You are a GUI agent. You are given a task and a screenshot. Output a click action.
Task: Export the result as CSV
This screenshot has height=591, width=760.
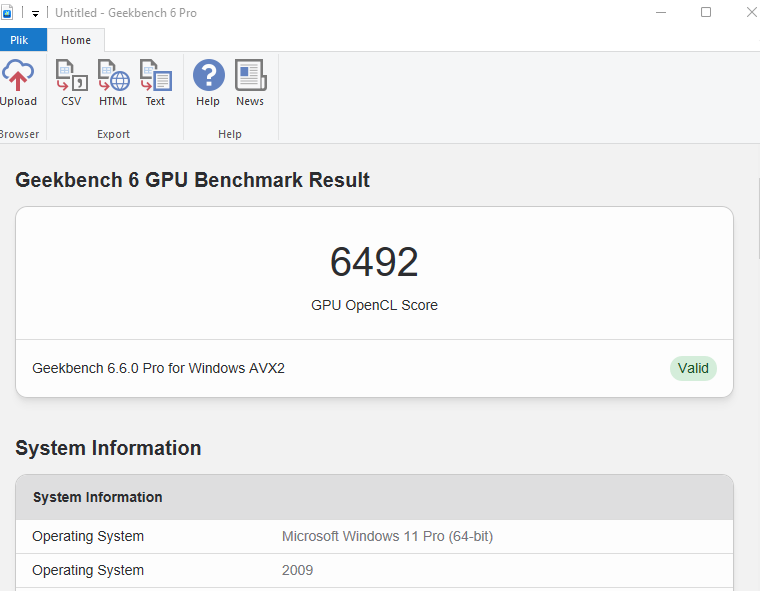tap(71, 83)
